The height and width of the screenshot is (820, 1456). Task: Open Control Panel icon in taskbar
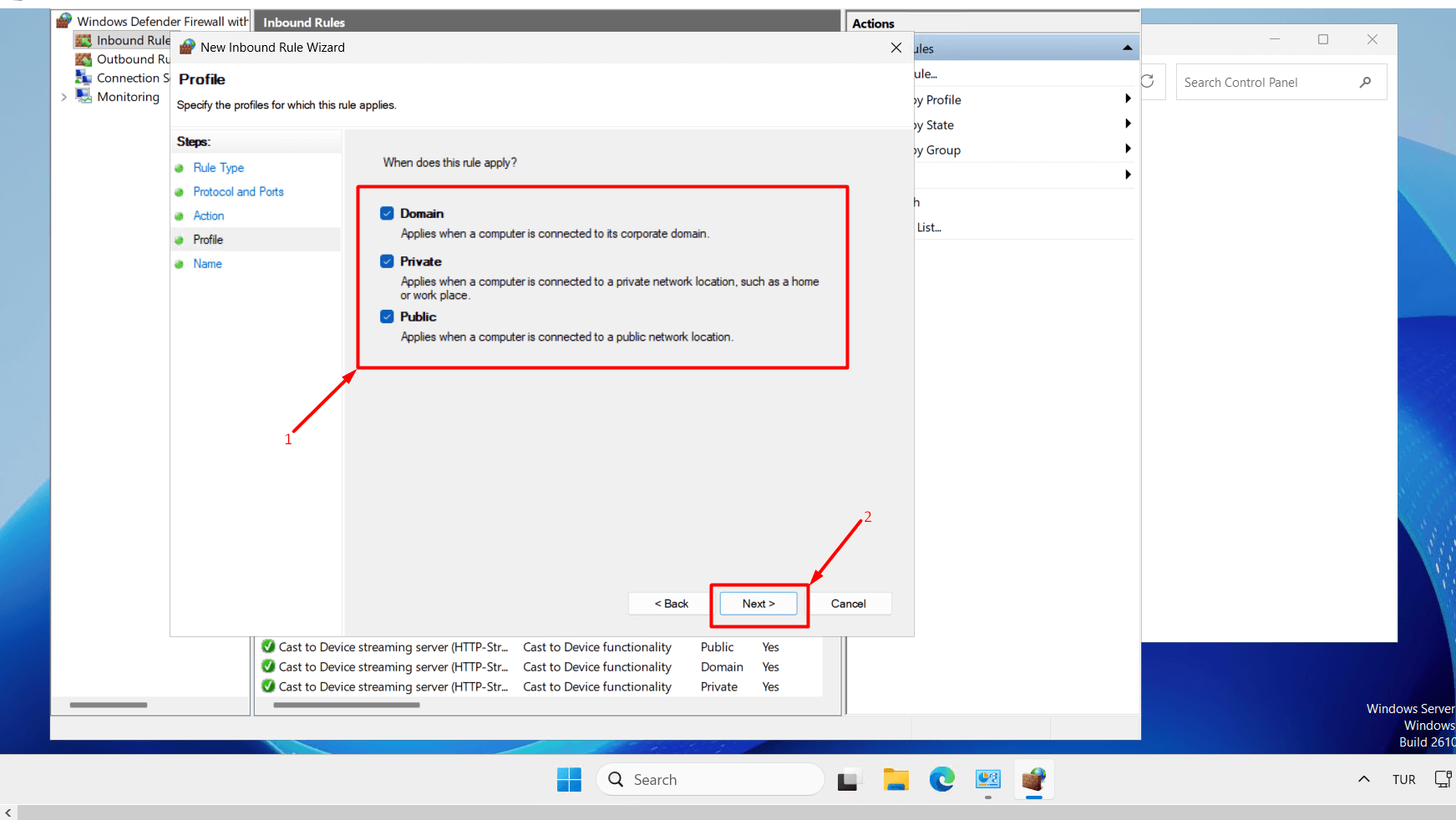(987, 780)
